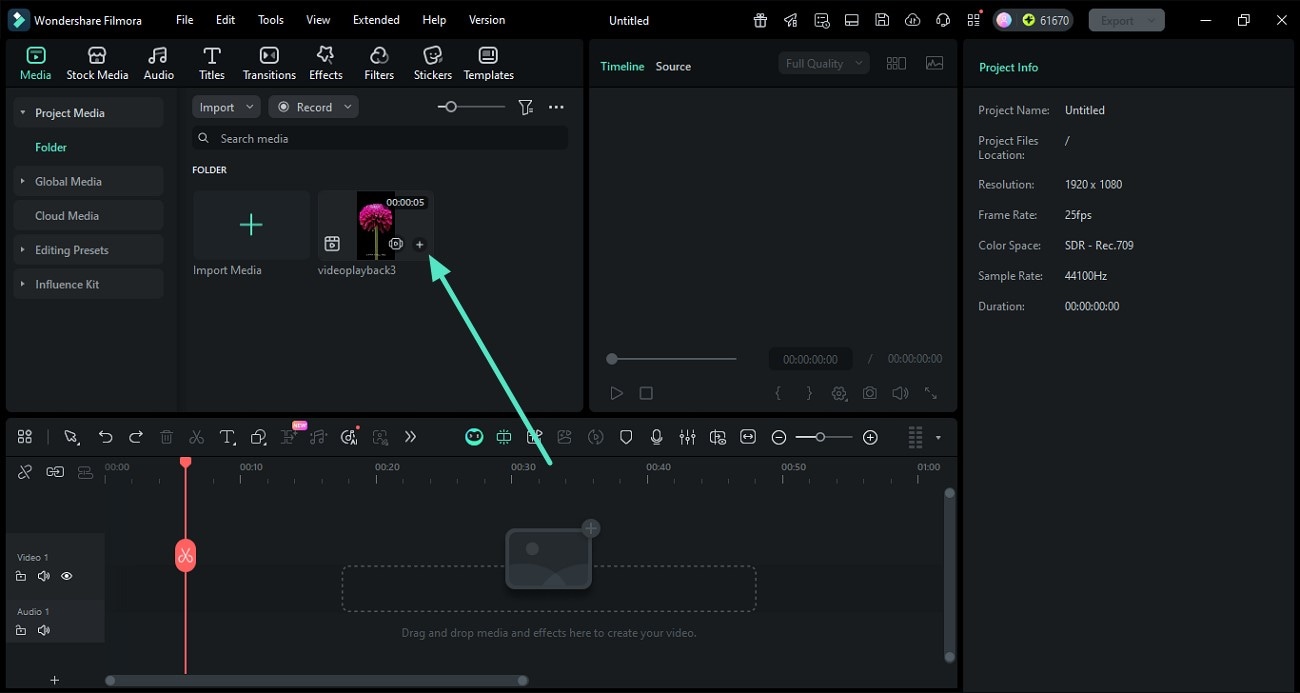Open the Transitions panel
The image size is (1300, 693).
[x=268, y=62]
